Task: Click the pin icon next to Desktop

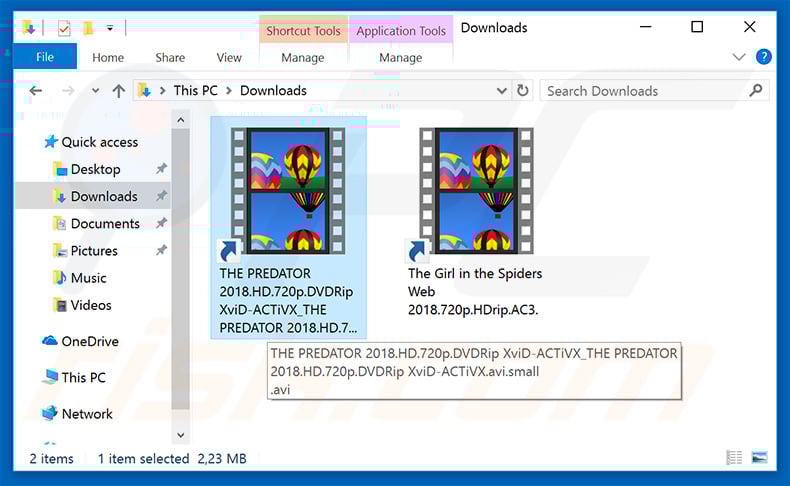Action: [161, 169]
